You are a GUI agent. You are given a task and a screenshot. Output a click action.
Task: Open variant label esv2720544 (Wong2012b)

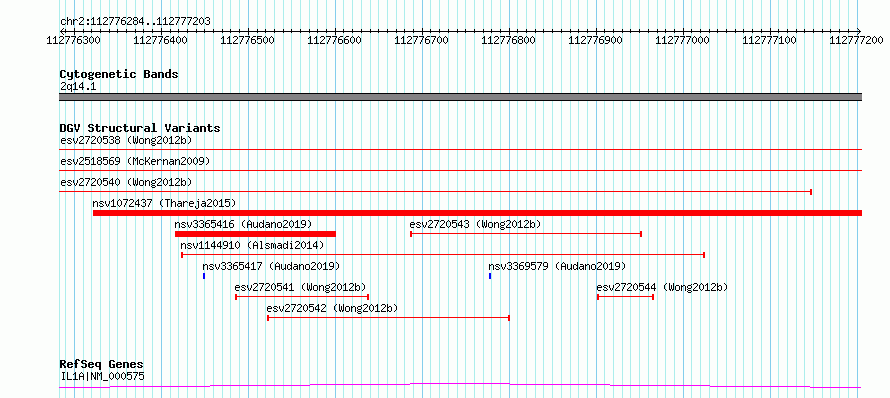point(662,287)
